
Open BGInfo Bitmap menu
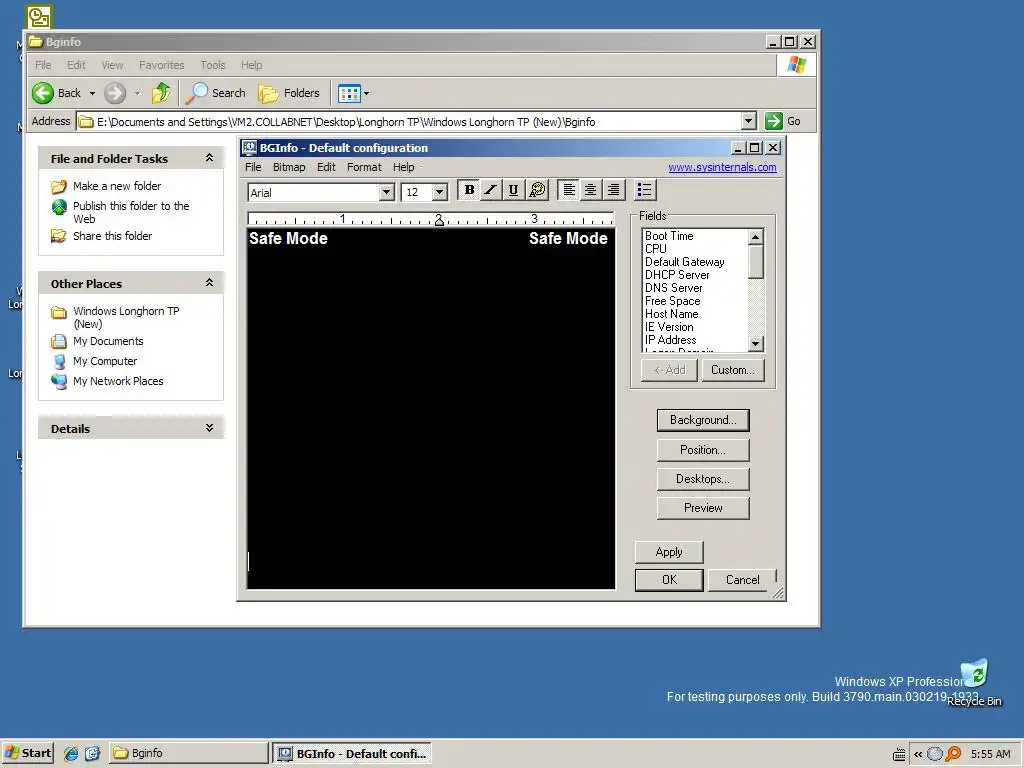289,167
